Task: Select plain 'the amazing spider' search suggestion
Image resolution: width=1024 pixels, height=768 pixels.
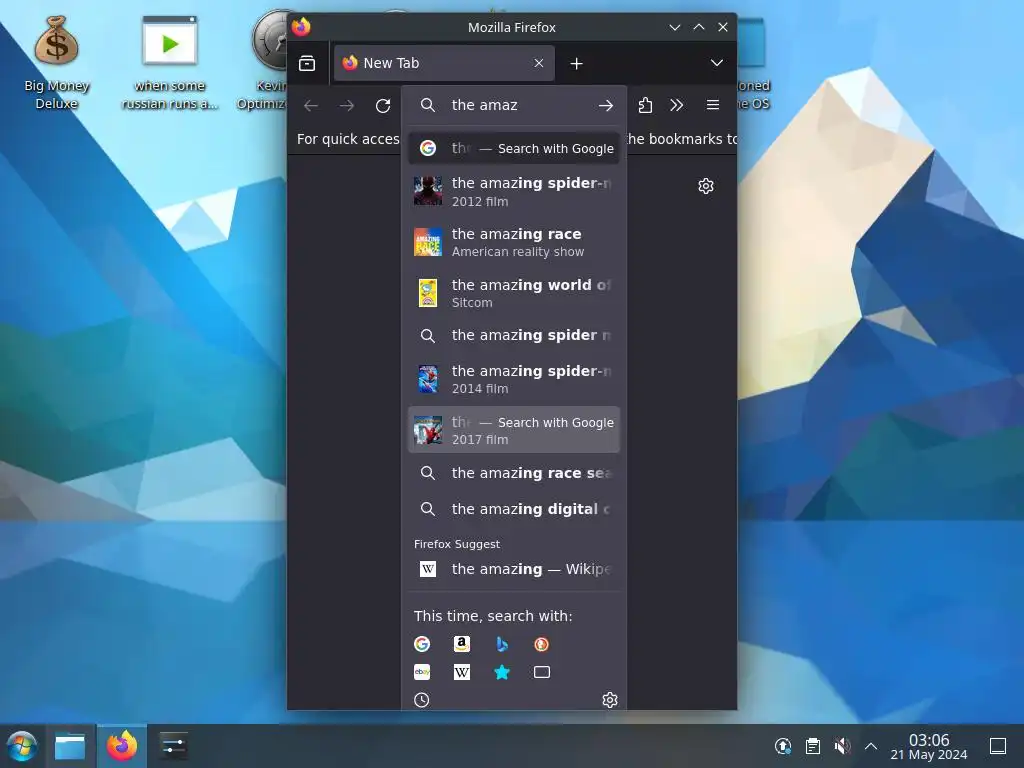Action: pyautogui.click(x=514, y=335)
